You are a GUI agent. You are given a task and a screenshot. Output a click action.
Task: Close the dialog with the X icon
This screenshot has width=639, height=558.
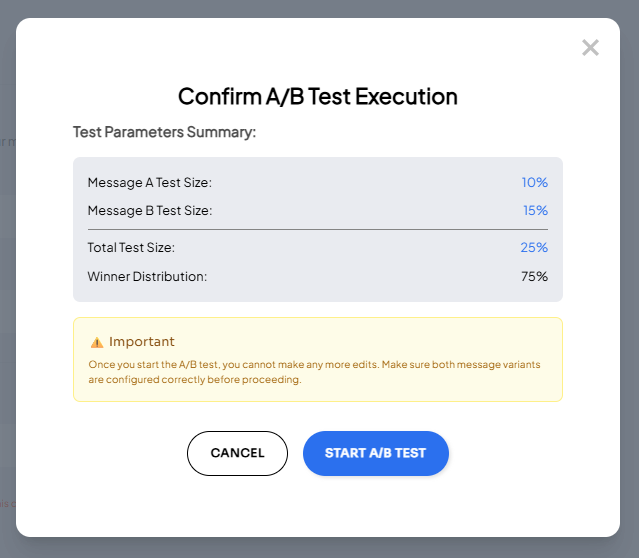point(590,47)
